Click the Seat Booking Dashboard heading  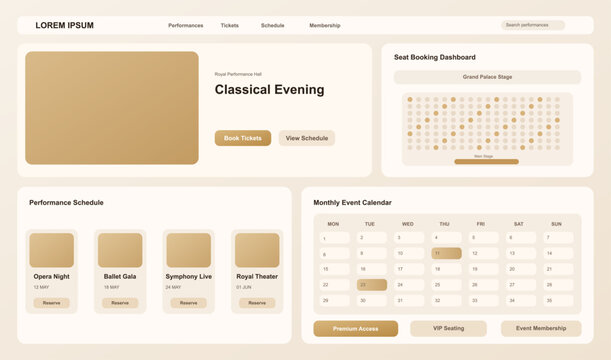coord(435,57)
